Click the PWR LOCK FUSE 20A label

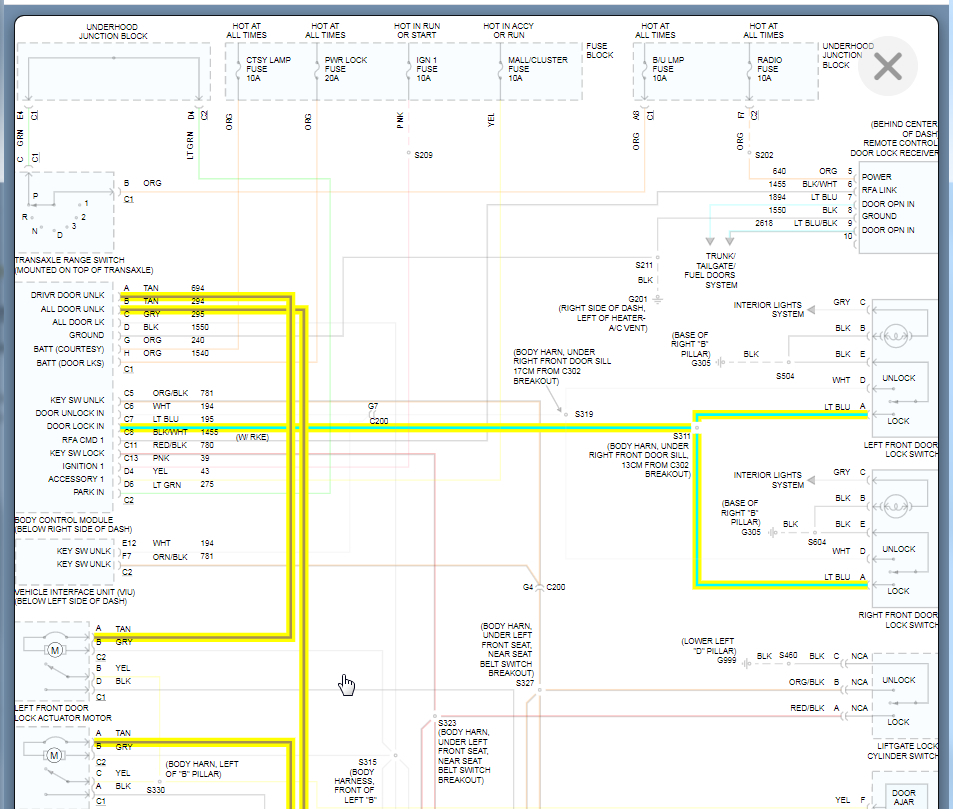coord(346,69)
